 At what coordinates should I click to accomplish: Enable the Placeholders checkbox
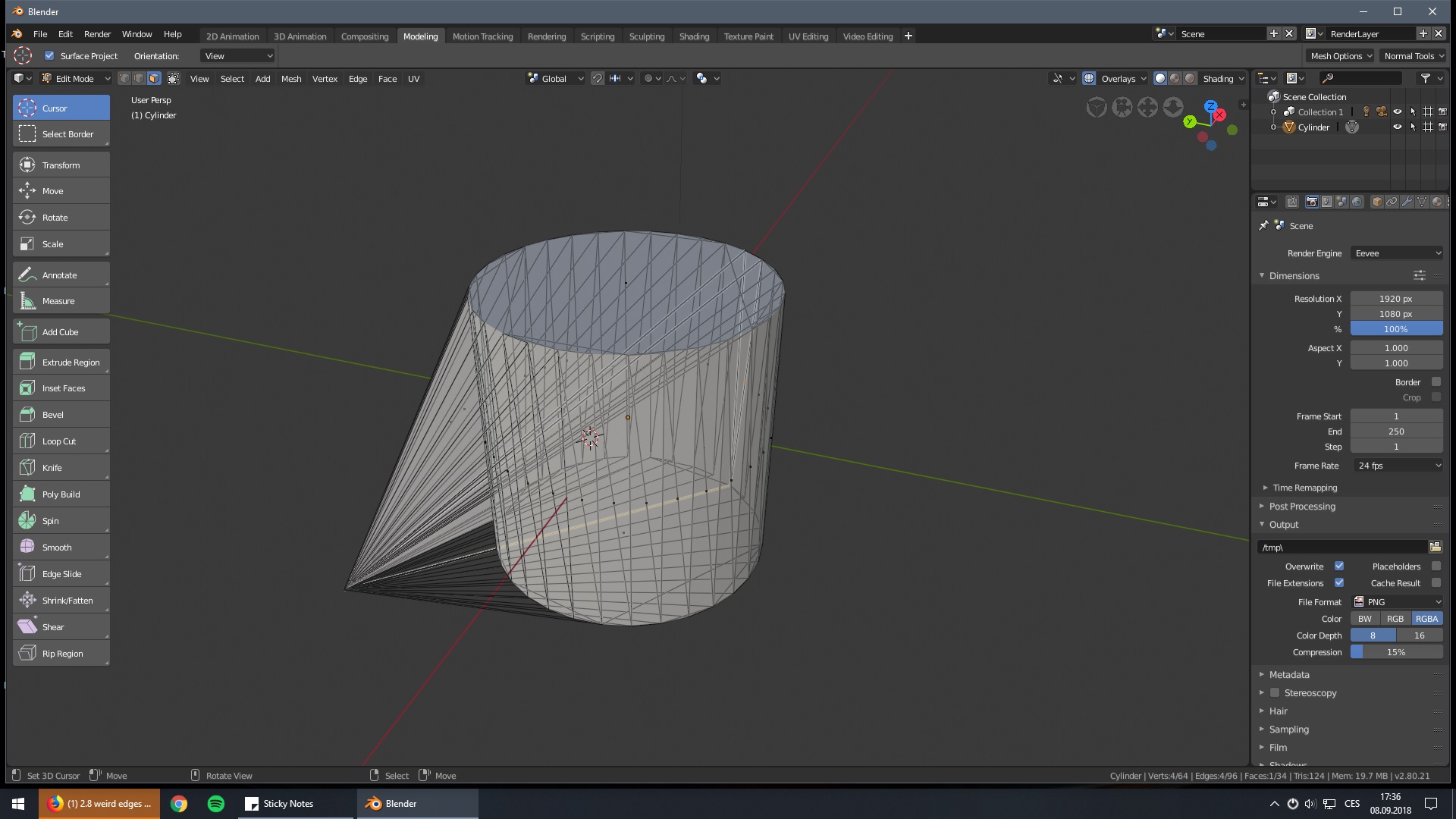click(x=1436, y=566)
